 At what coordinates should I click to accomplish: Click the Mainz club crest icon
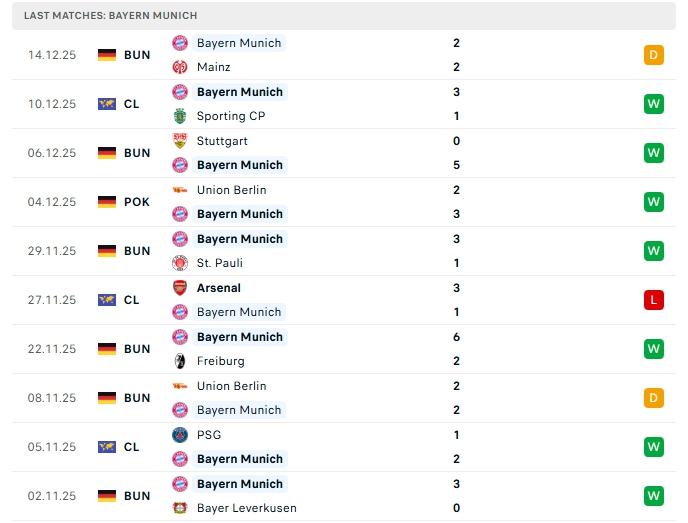(x=180, y=67)
